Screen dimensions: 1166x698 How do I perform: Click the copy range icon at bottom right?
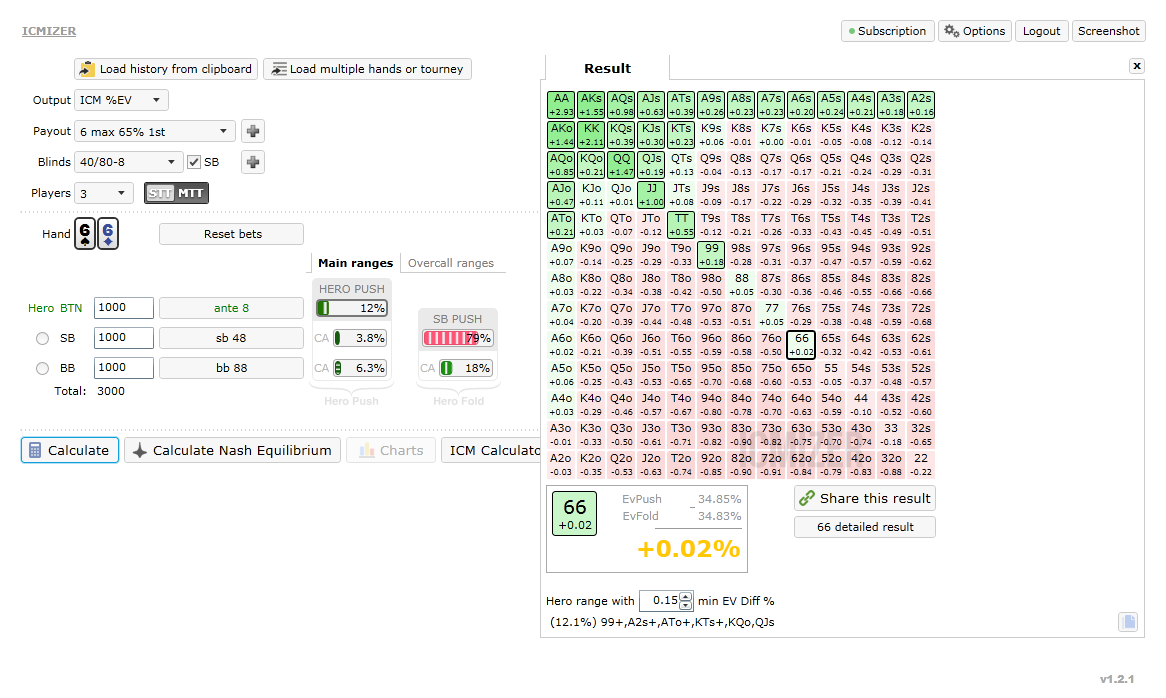click(x=1128, y=622)
